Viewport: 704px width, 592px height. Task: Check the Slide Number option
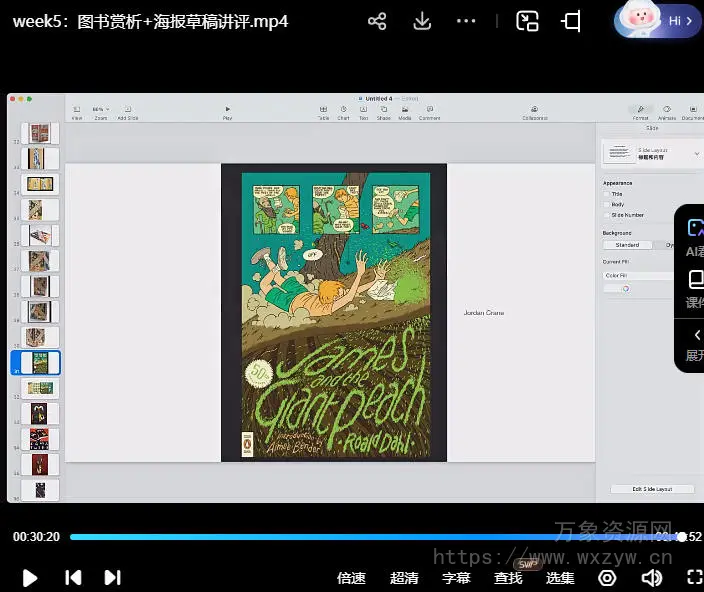click(606, 215)
